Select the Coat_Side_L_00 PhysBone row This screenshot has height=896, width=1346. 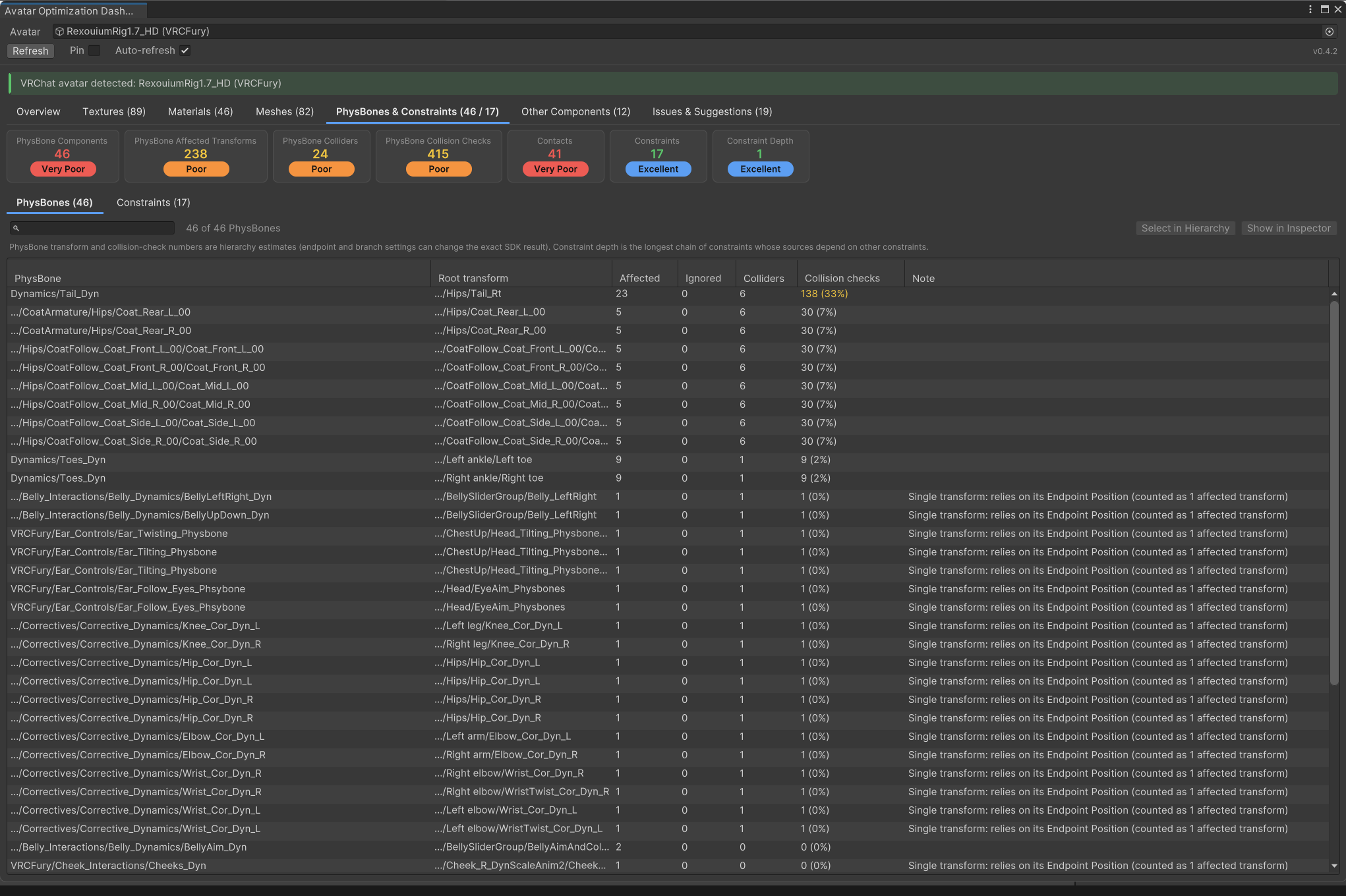point(668,423)
